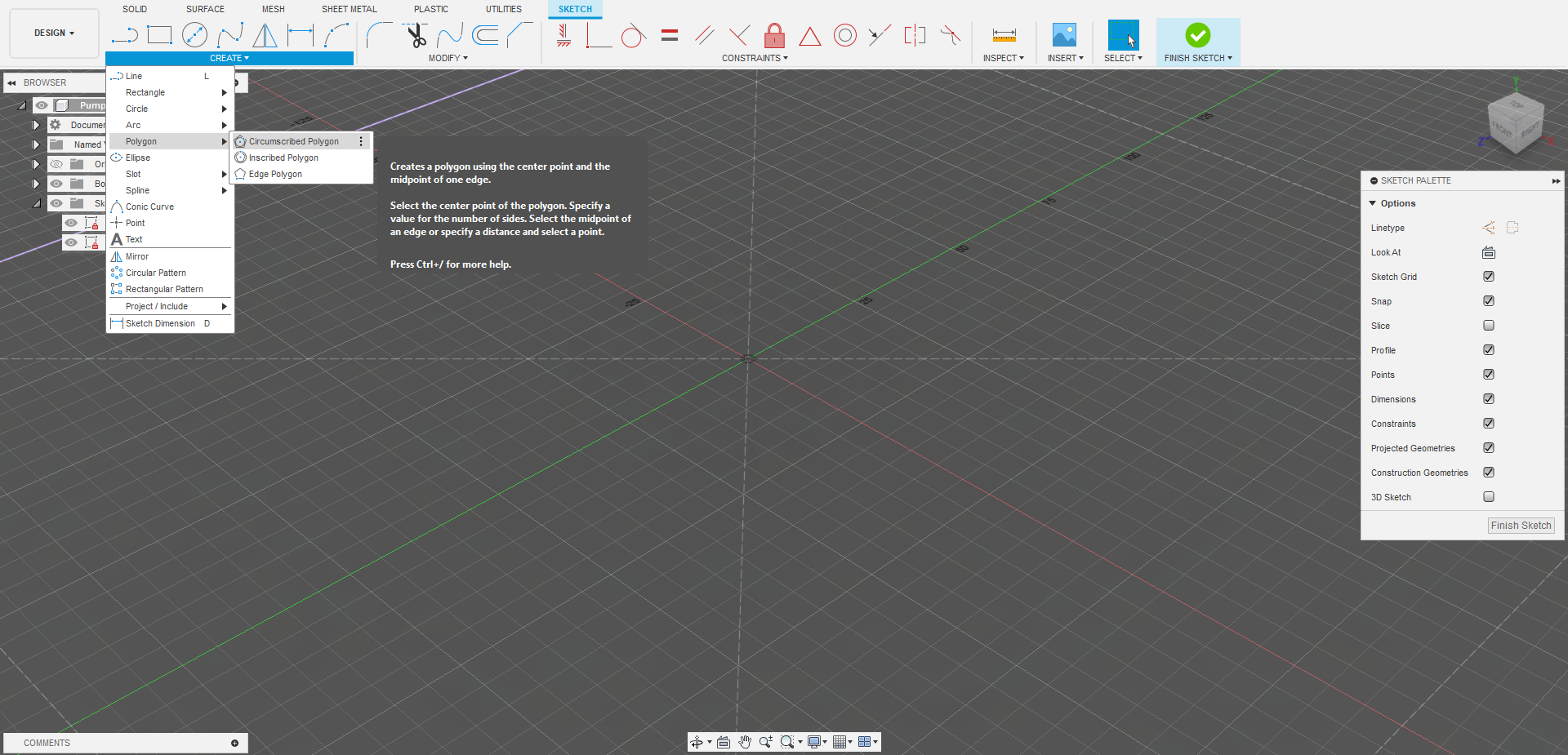Screen dimensions: 1568x755
Task: Expand the Document Settings tree node
Action: point(36,125)
